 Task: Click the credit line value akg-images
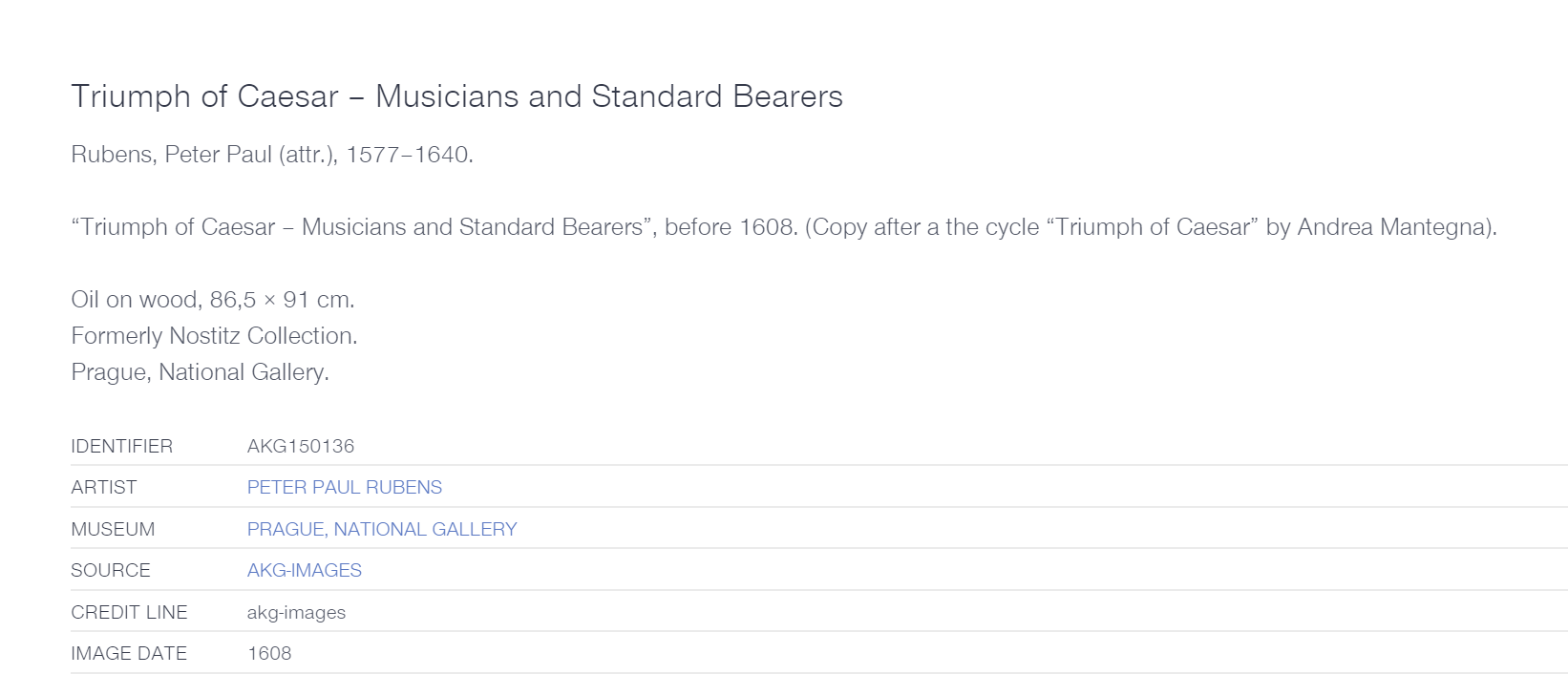click(296, 612)
